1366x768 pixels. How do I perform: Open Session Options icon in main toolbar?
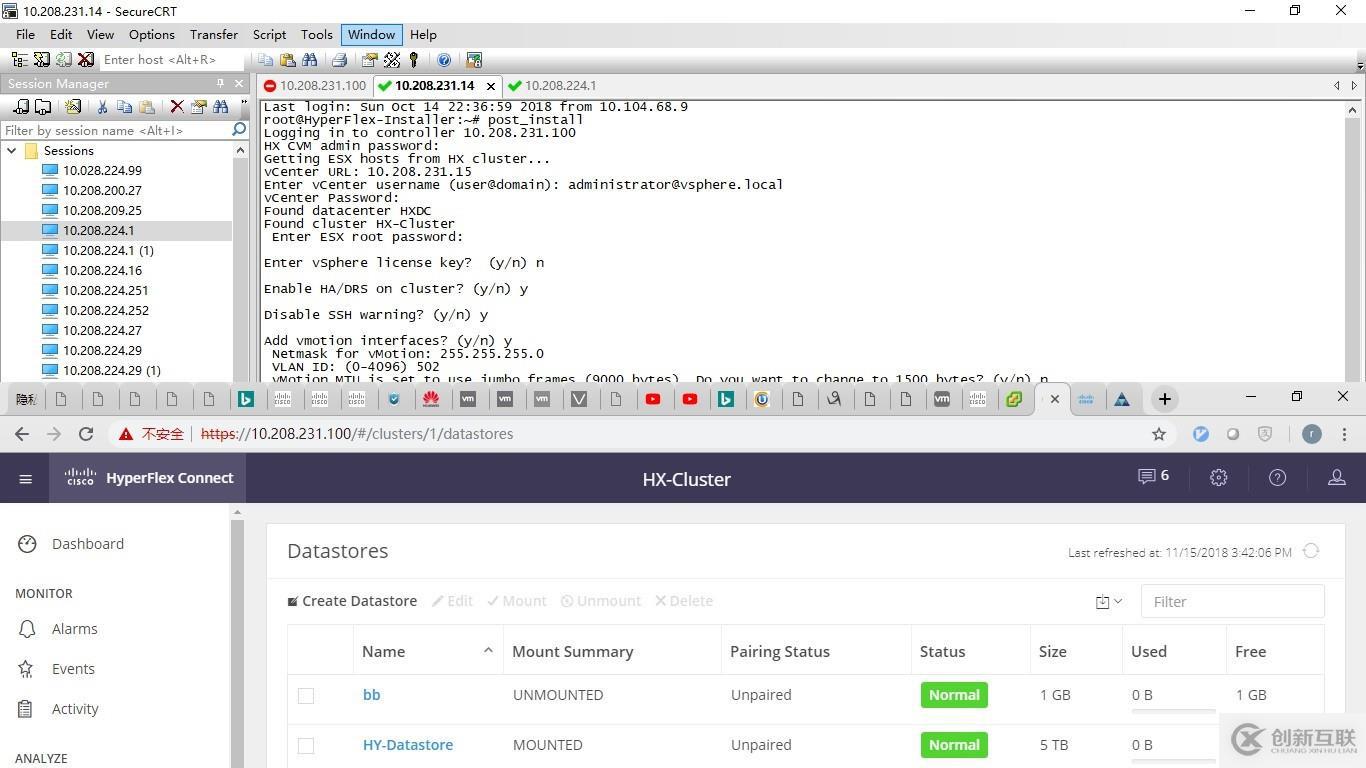coord(370,60)
